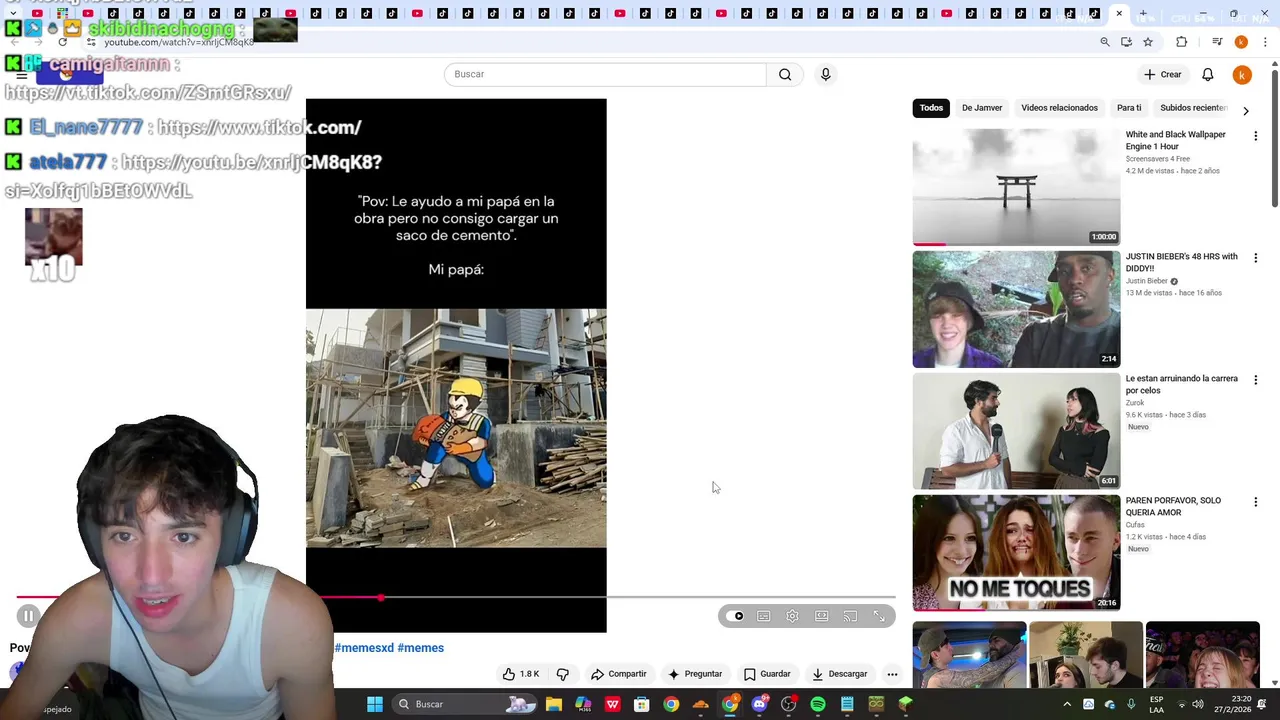Open the Windows Start menu
Screen dimensions: 1280x720
pyautogui.click(x=374, y=704)
